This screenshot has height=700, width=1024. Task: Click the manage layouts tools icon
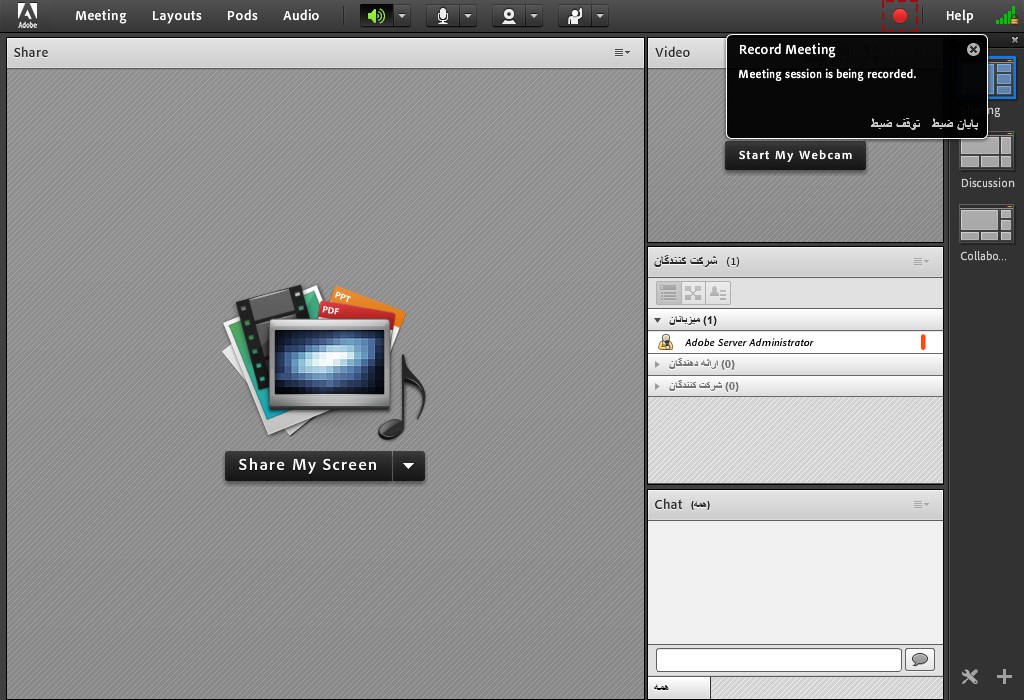(x=970, y=676)
